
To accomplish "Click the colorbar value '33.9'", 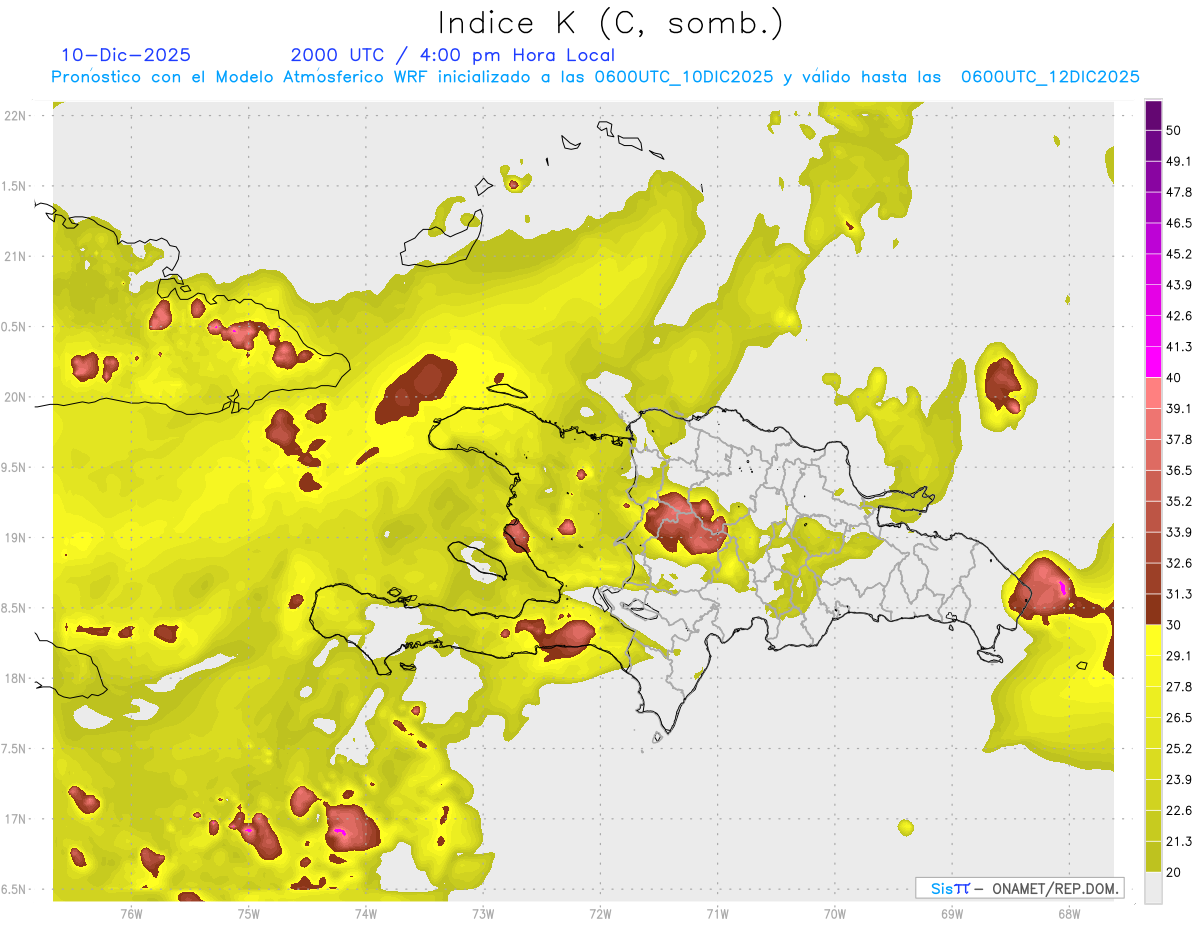I will click(x=1179, y=532).
